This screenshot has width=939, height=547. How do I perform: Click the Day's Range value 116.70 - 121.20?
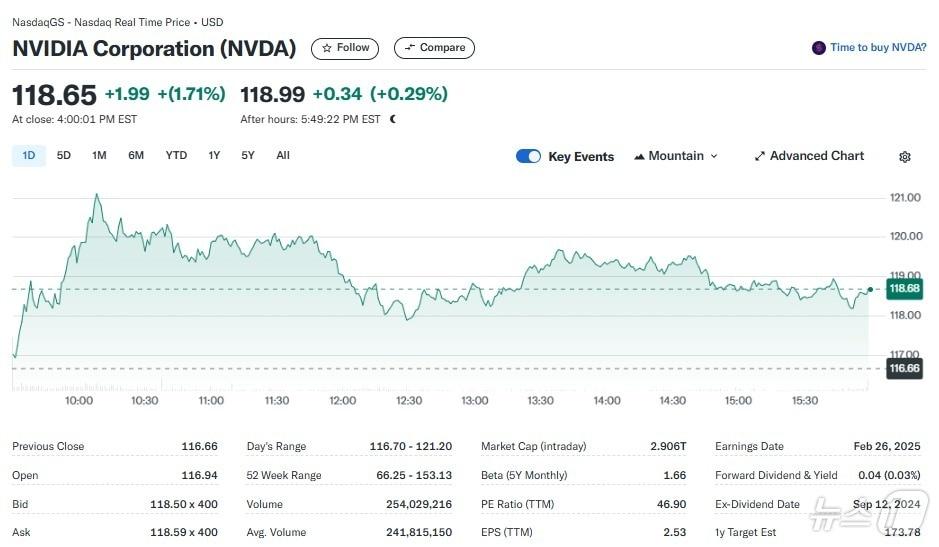pos(411,446)
